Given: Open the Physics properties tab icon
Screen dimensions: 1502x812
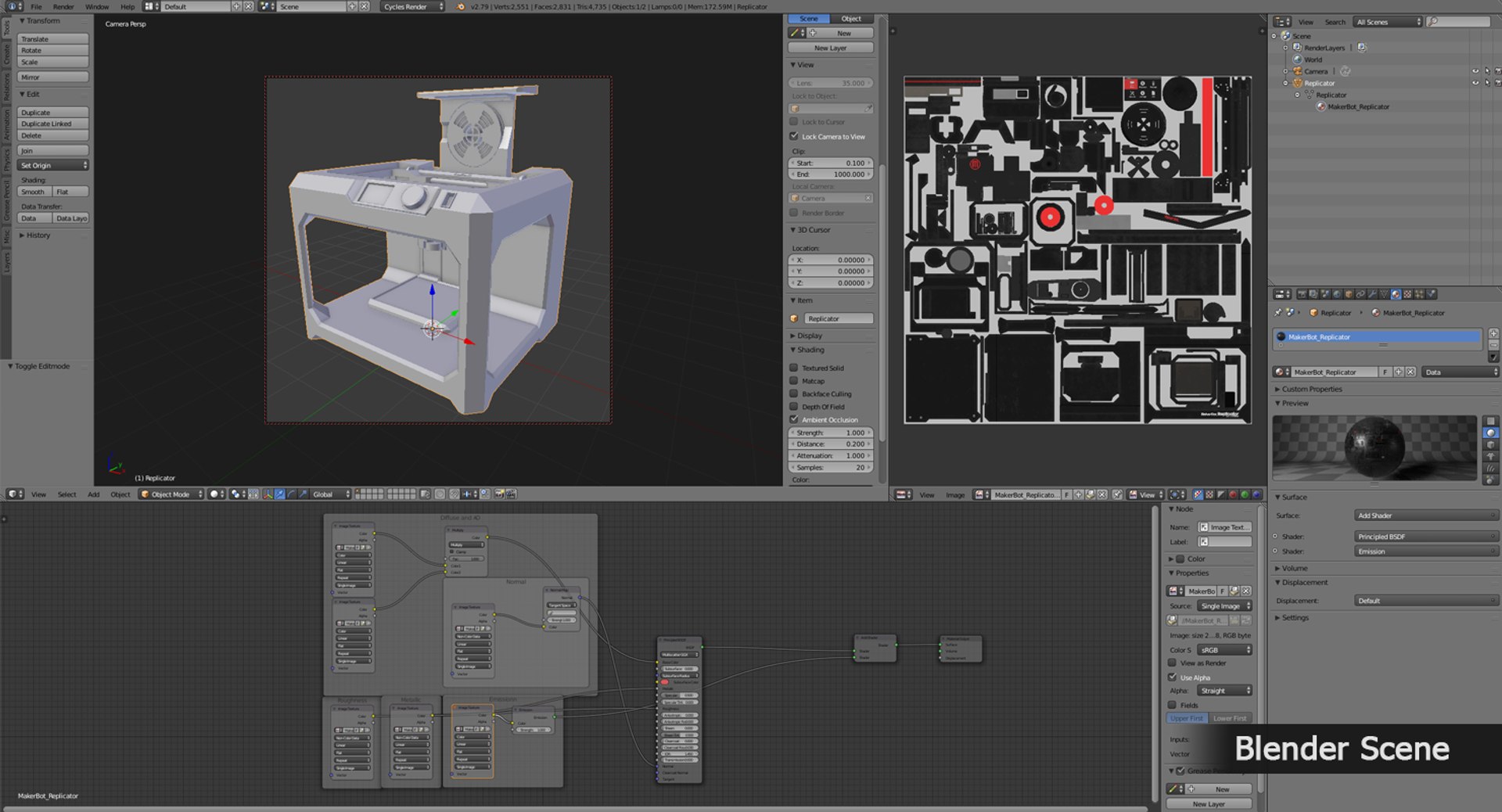Looking at the screenshot, I should pos(1431,294).
